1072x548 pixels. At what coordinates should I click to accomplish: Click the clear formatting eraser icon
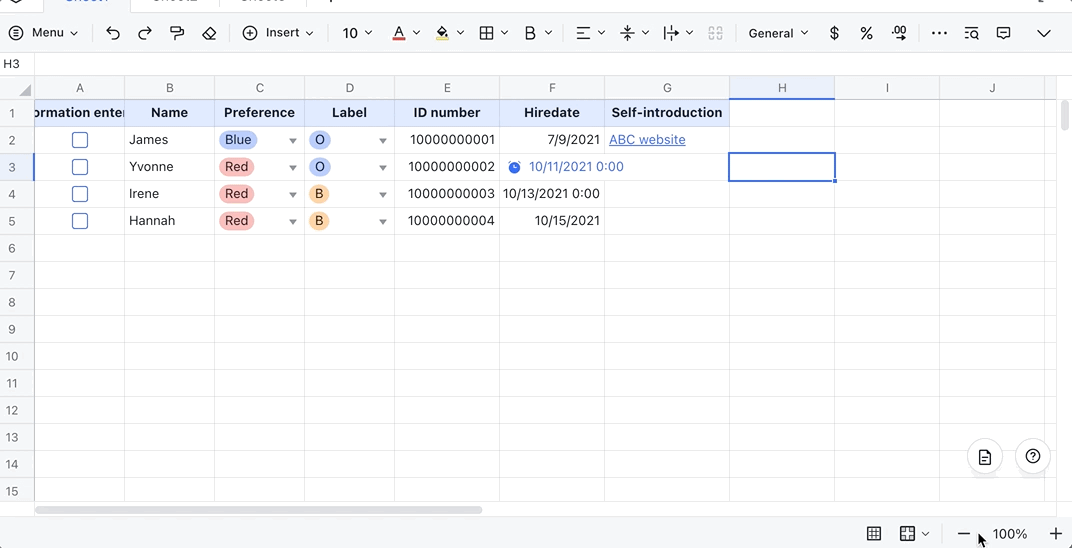(209, 33)
